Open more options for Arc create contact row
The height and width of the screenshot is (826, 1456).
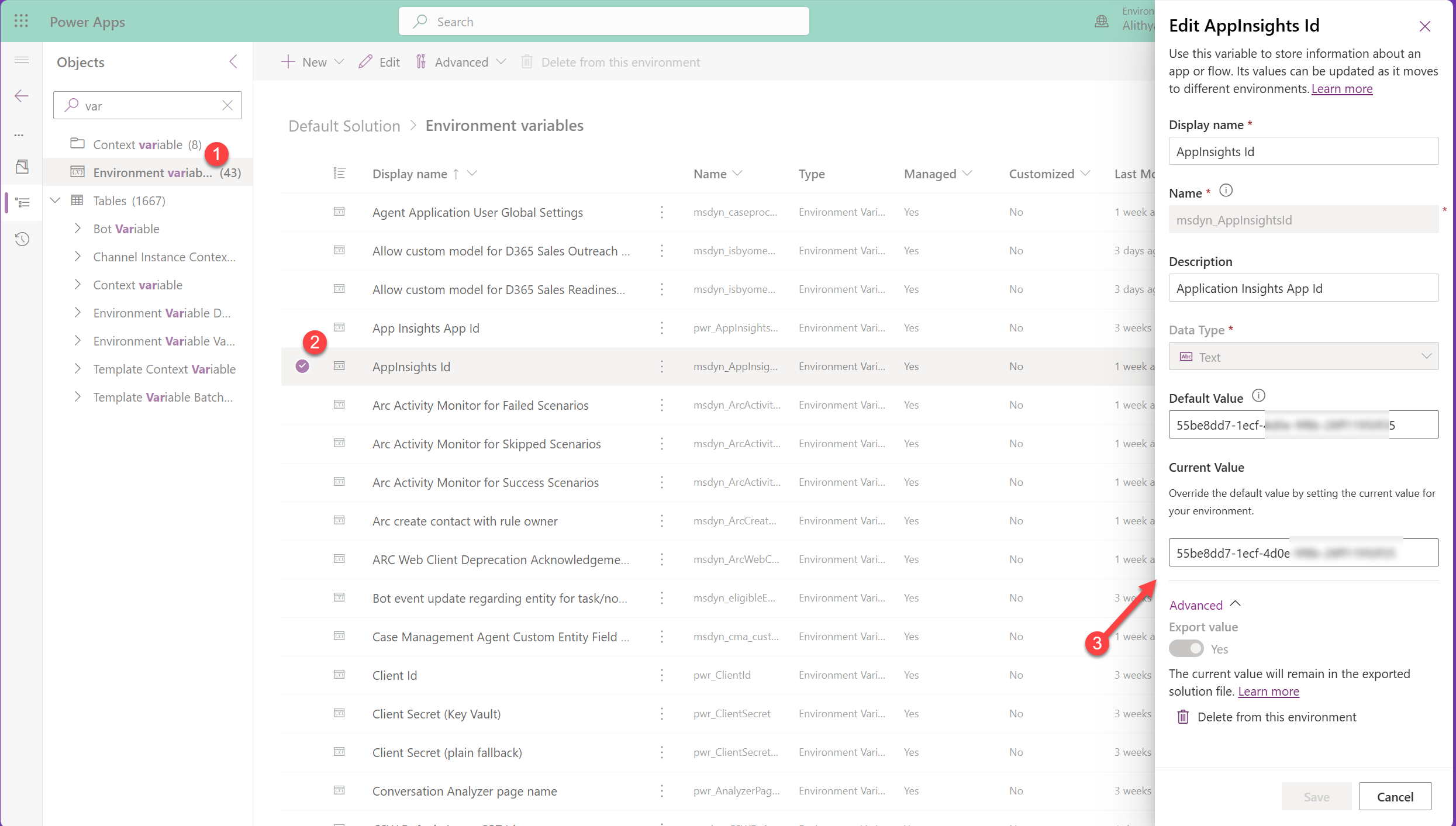pos(662,521)
